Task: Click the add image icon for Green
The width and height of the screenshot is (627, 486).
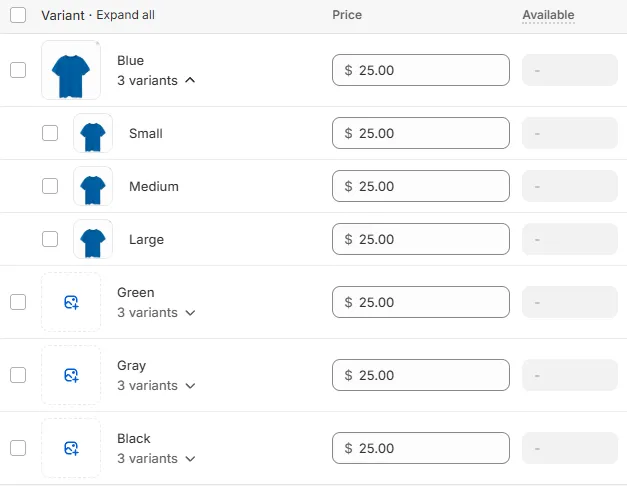Action: click(71, 302)
